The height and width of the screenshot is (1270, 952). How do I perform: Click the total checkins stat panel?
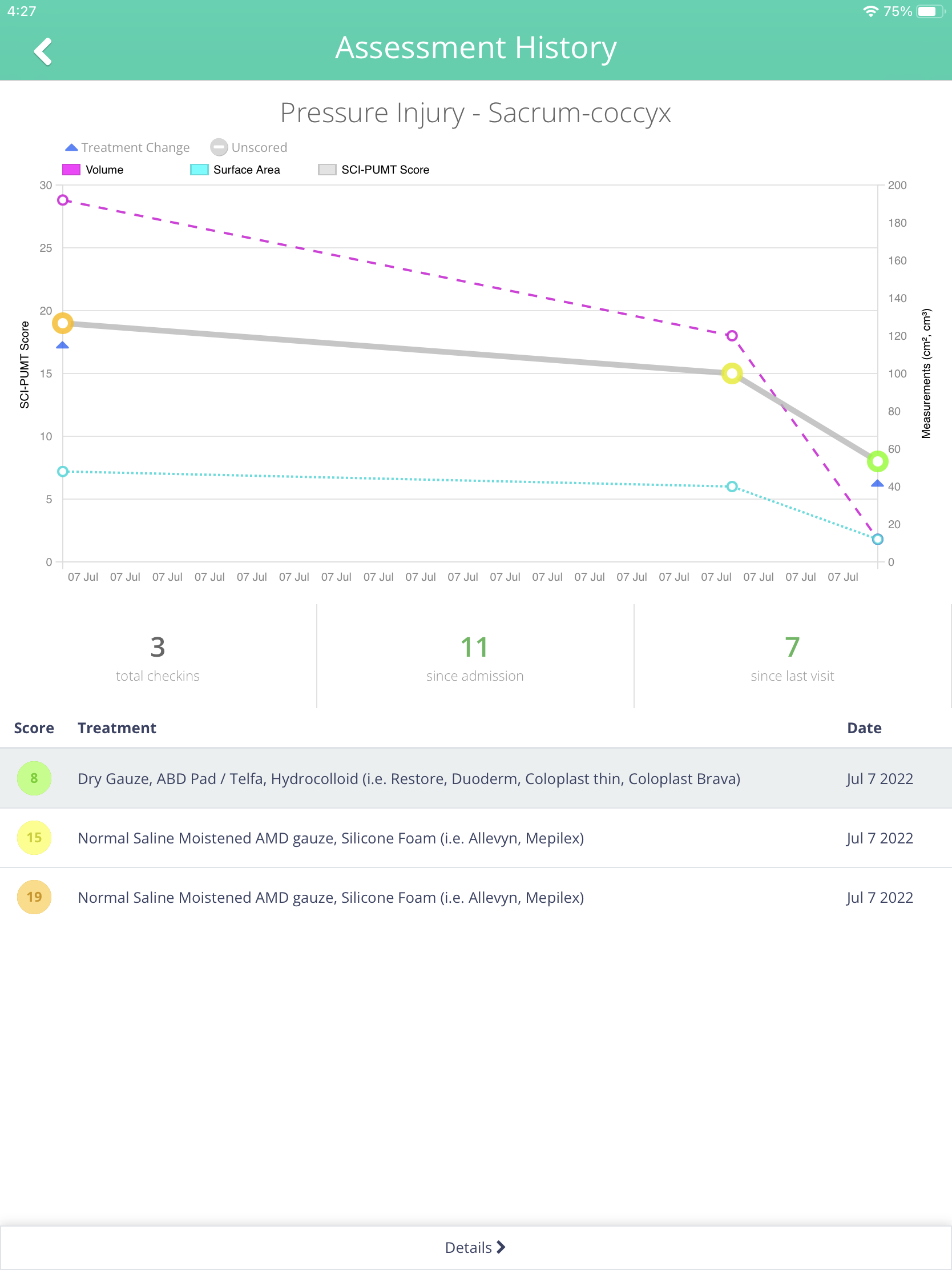158,657
